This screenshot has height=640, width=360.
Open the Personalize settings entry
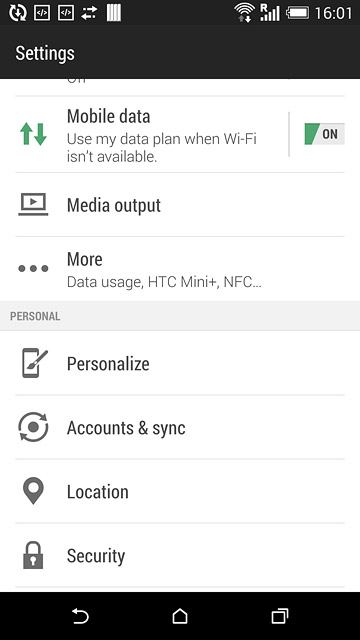[180, 363]
